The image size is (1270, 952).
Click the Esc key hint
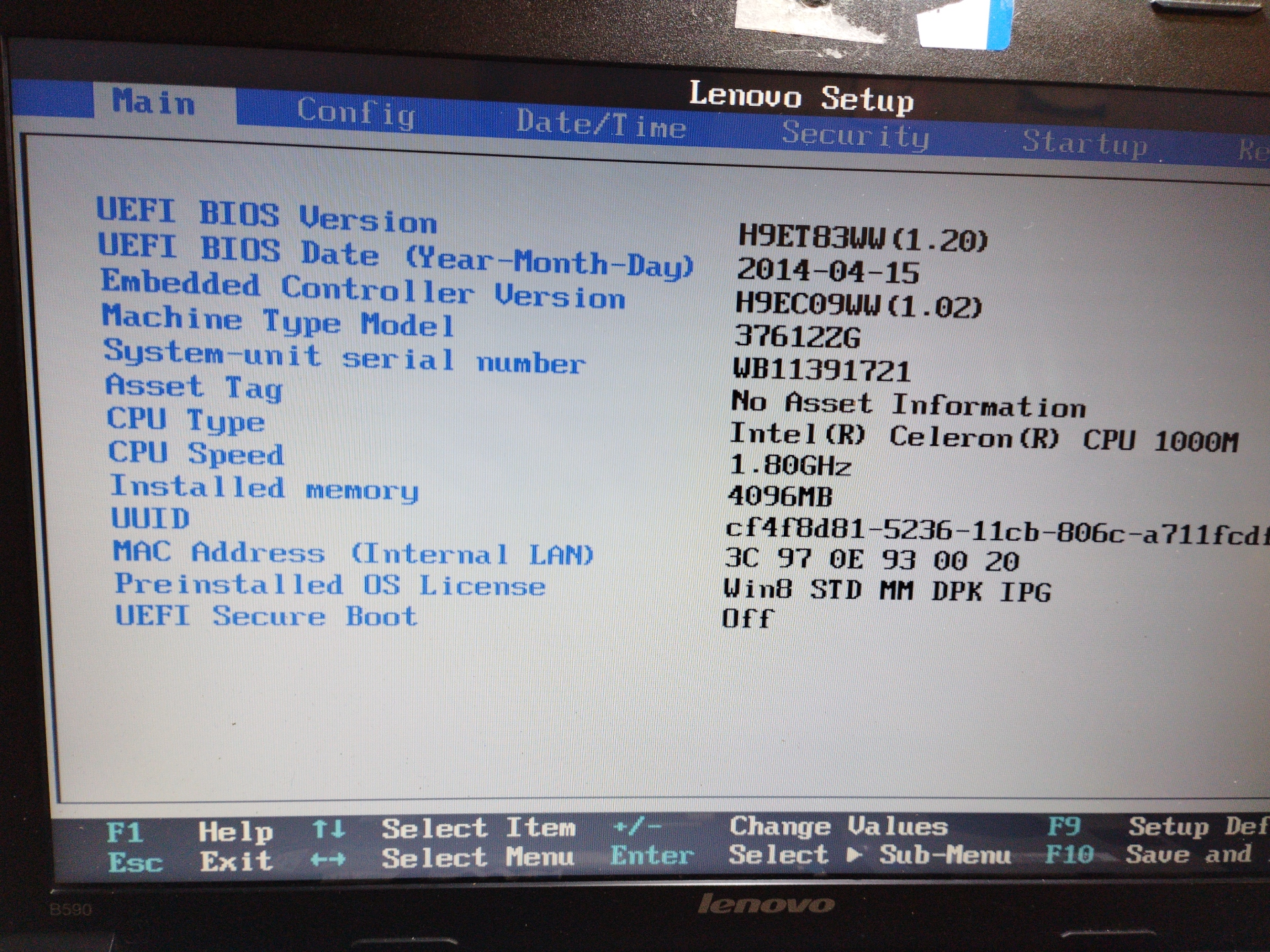tap(135, 861)
